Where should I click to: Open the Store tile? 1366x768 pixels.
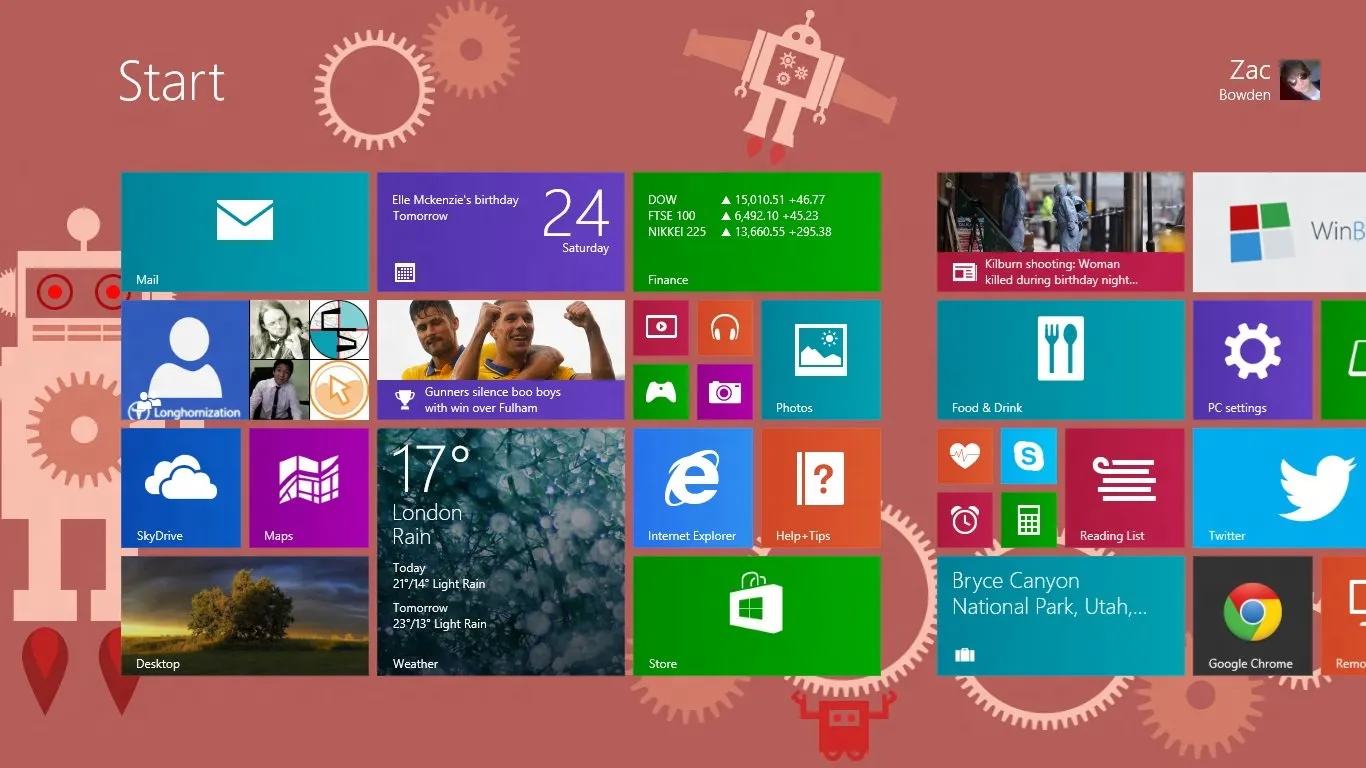757,616
